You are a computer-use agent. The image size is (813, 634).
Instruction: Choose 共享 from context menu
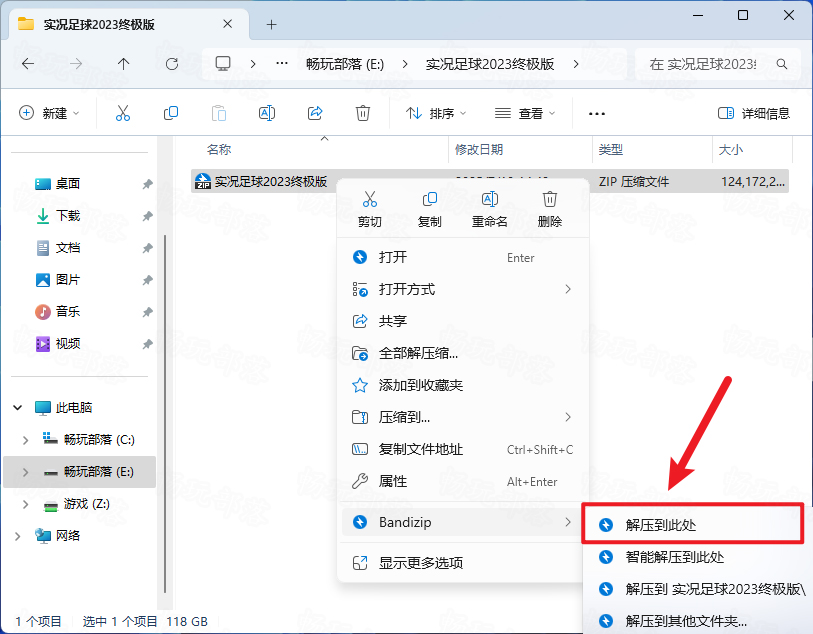[463, 321]
